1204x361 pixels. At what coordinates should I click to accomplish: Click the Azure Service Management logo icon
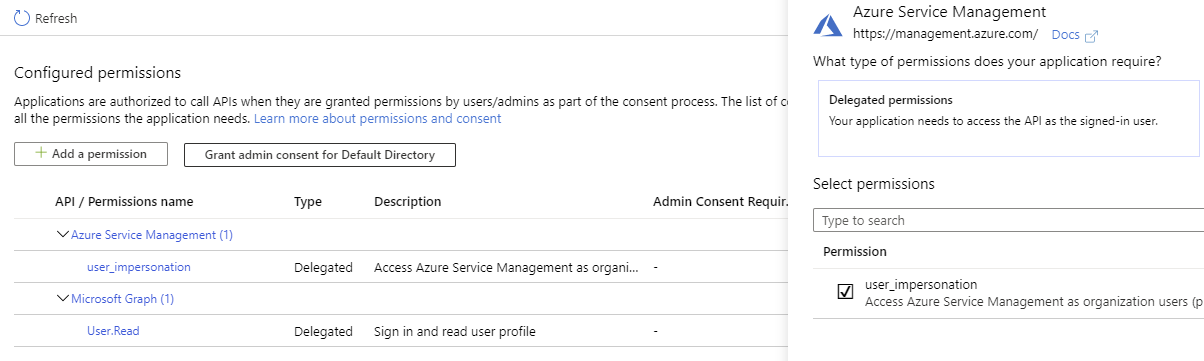[x=829, y=25]
